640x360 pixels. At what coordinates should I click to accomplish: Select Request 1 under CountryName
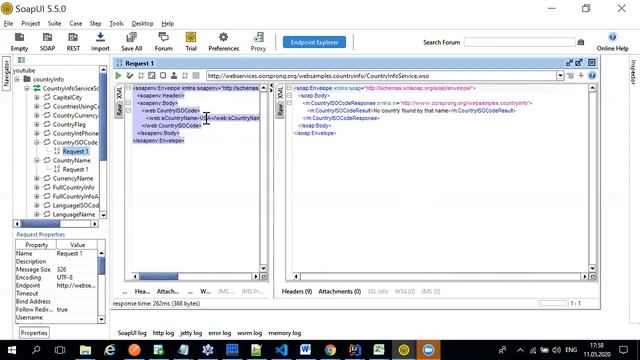[x=75, y=169]
